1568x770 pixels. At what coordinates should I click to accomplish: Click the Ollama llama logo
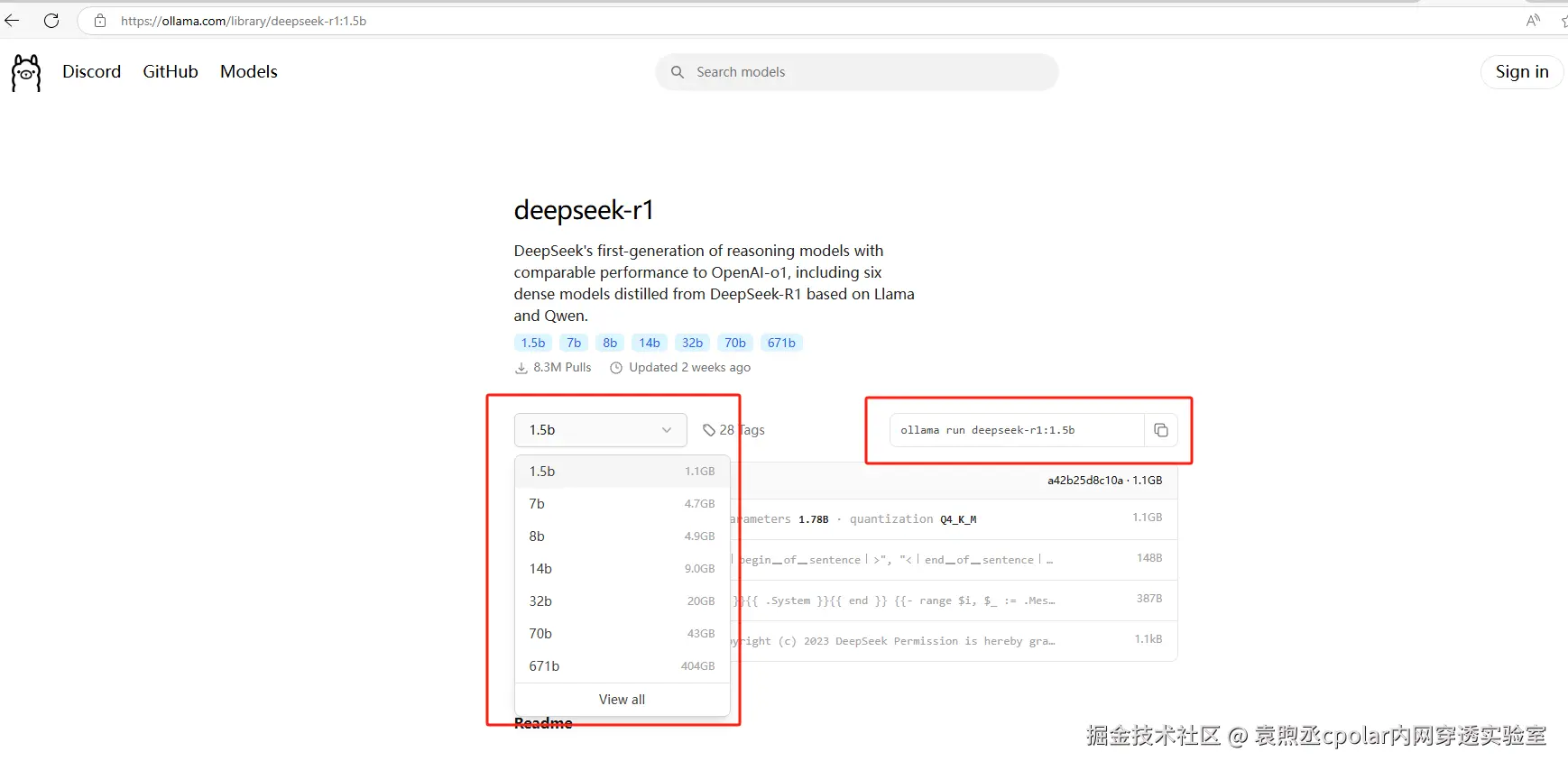pyautogui.click(x=26, y=72)
